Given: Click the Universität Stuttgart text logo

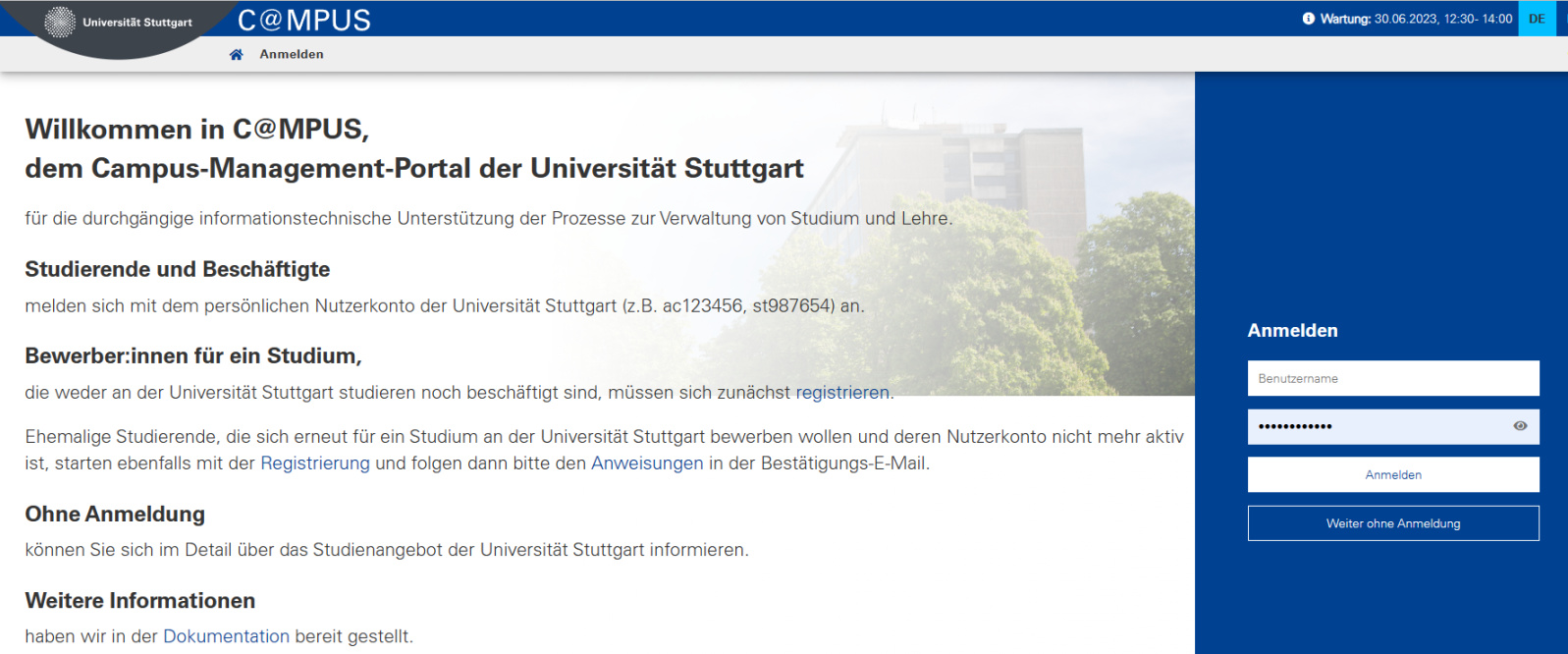Looking at the screenshot, I should click(137, 23).
